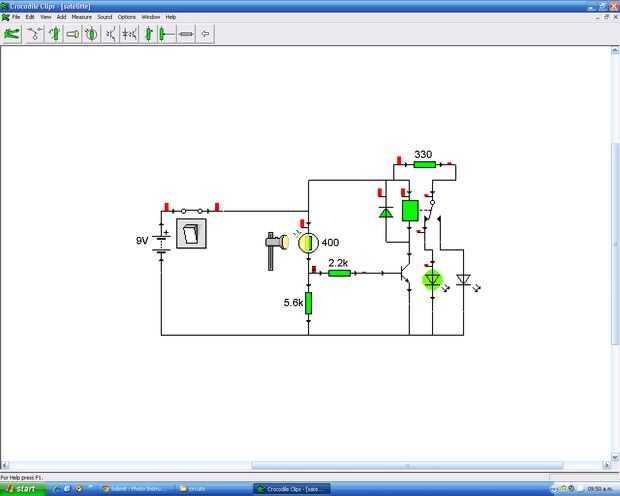Select the crocodile clip tool

point(11,34)
